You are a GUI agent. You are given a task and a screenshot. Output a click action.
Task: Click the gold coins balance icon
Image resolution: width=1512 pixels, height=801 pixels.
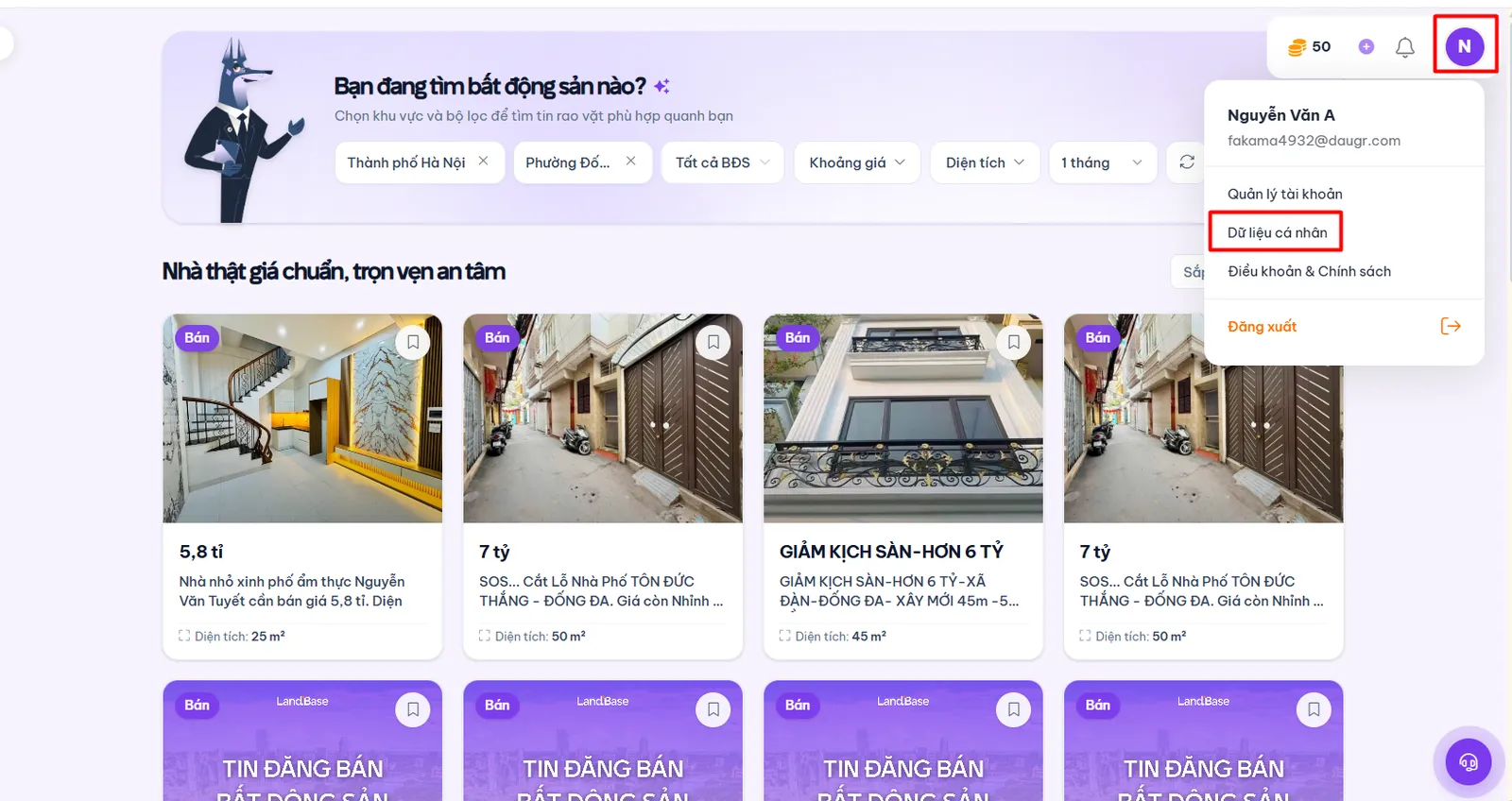[x=1297, y=47]
